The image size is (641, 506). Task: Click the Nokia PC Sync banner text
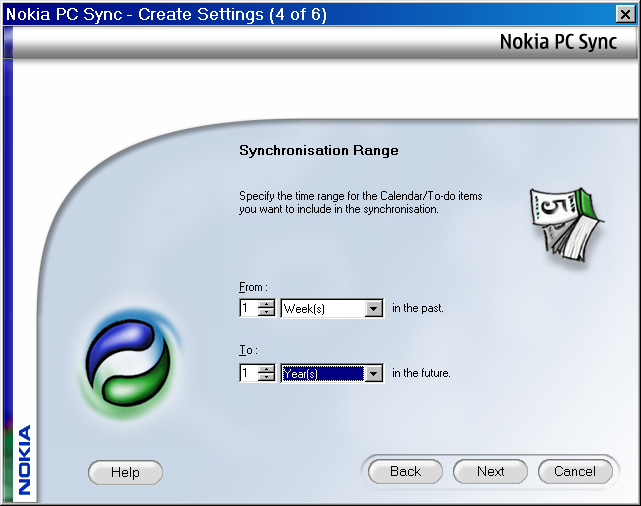(558, 42)
